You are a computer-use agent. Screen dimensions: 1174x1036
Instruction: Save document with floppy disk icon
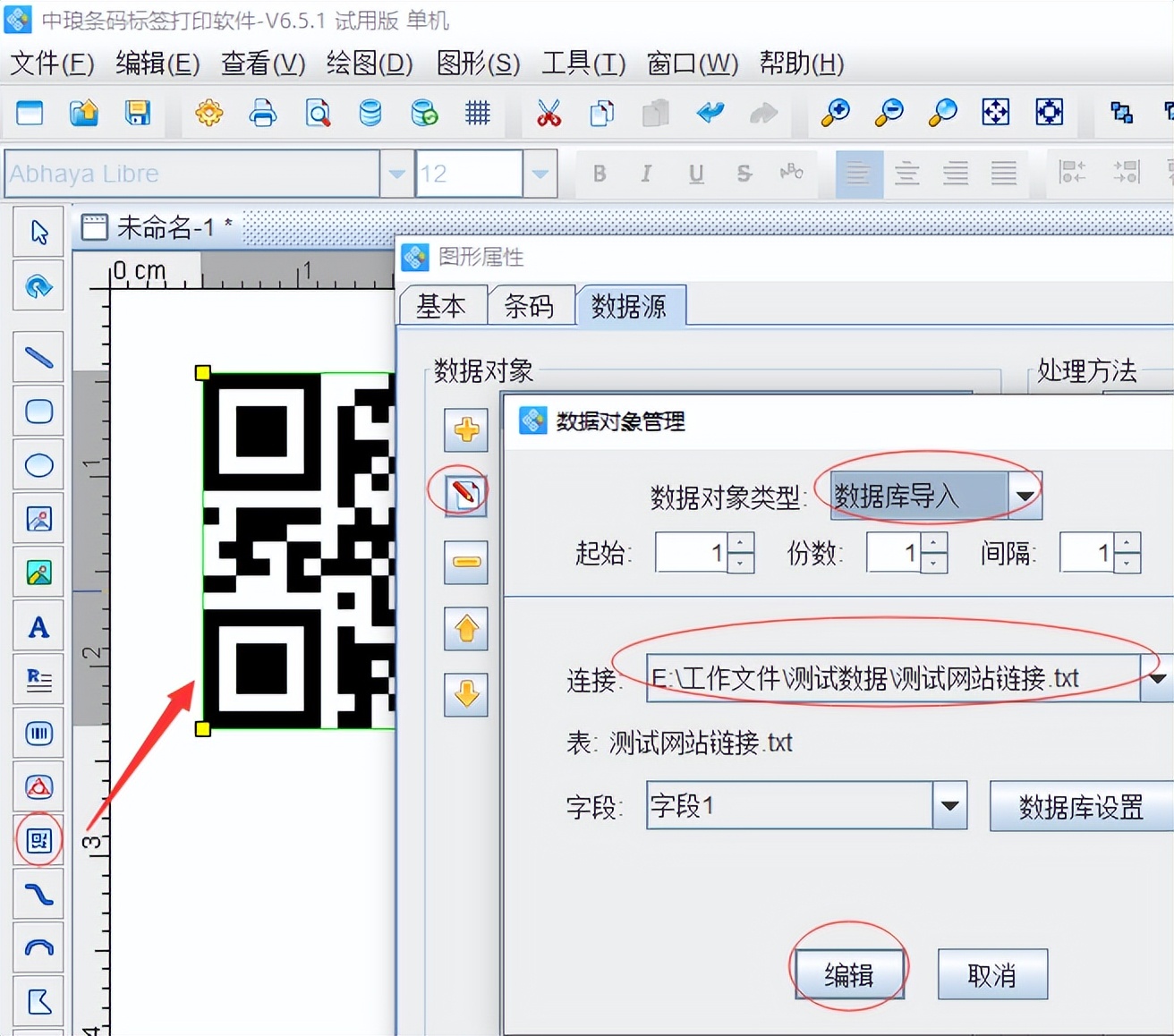pyautogui.click(x=137, y=113)
